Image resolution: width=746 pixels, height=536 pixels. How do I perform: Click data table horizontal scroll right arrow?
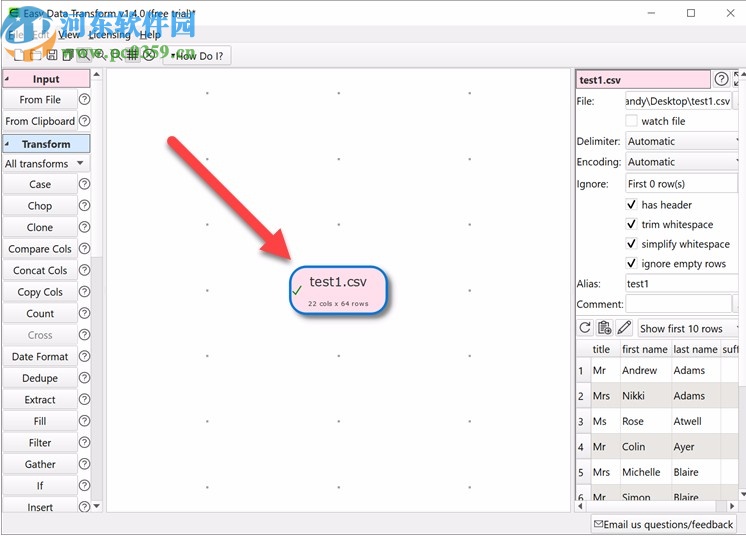(732, 506)
